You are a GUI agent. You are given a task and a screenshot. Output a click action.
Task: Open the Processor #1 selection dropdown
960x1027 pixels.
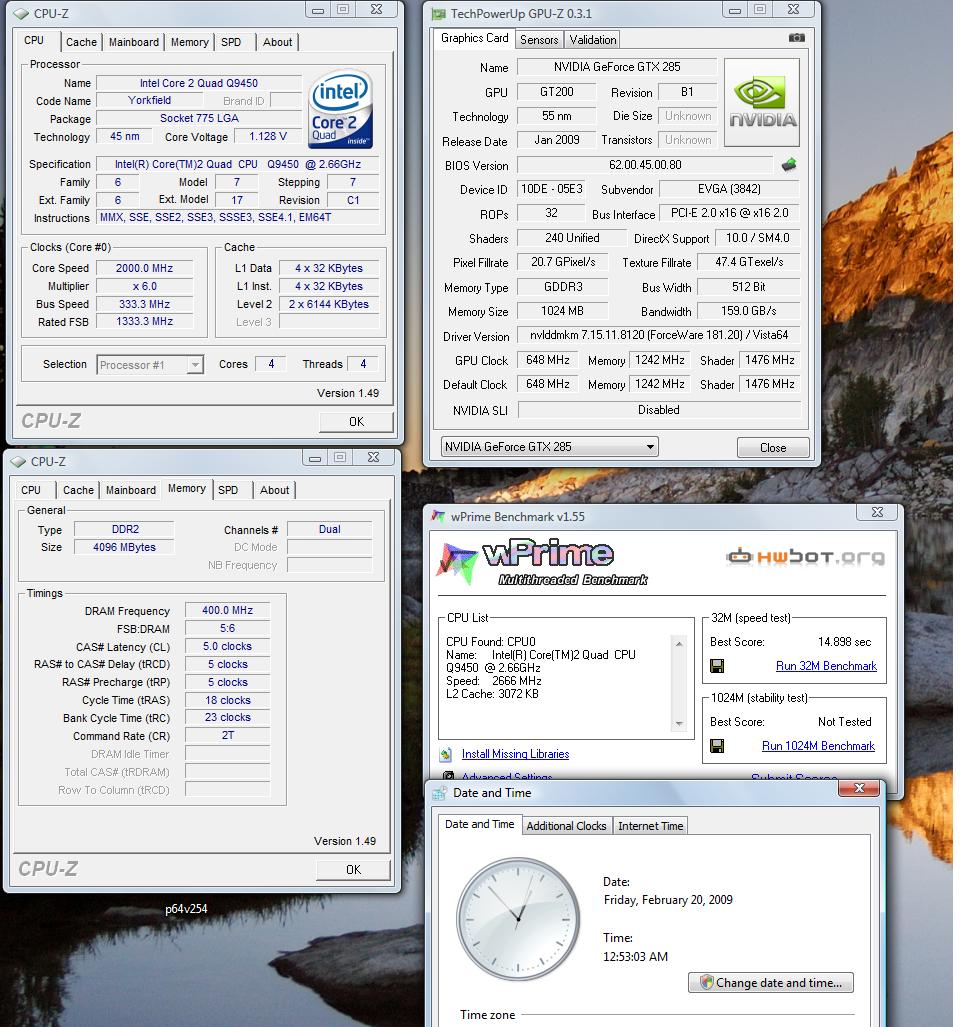151,365
